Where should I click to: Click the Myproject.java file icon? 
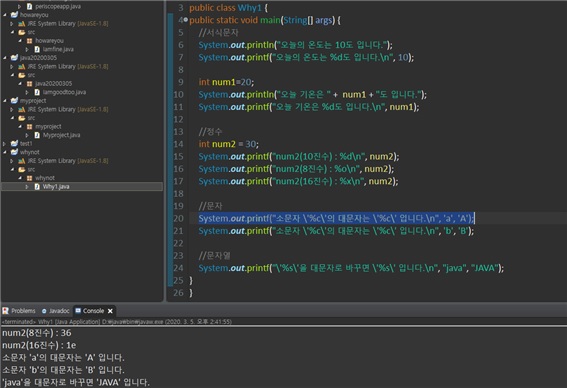(x=37, y=135)
